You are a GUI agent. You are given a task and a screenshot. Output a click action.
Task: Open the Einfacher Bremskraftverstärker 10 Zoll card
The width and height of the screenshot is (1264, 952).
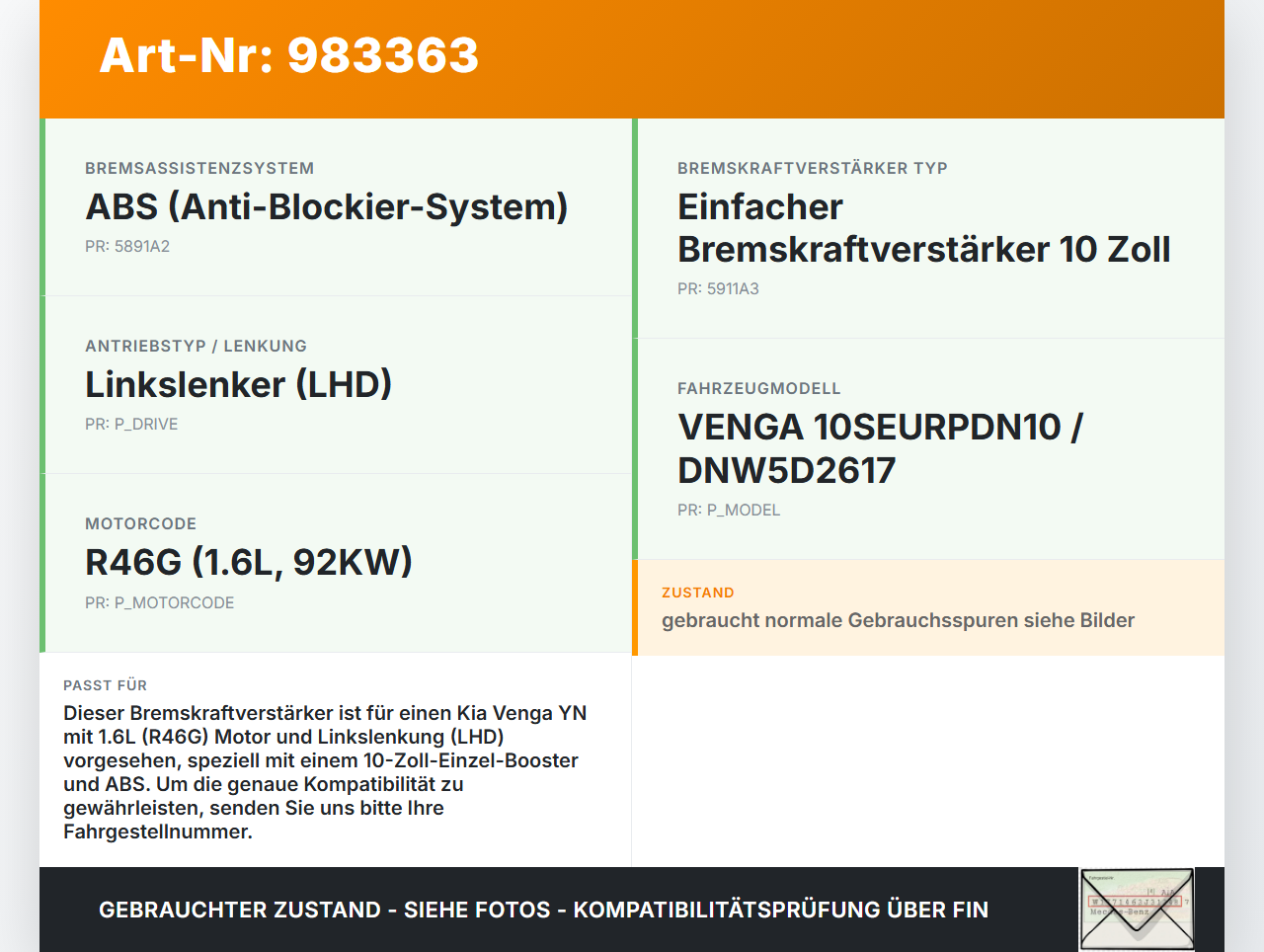[922, 227]
